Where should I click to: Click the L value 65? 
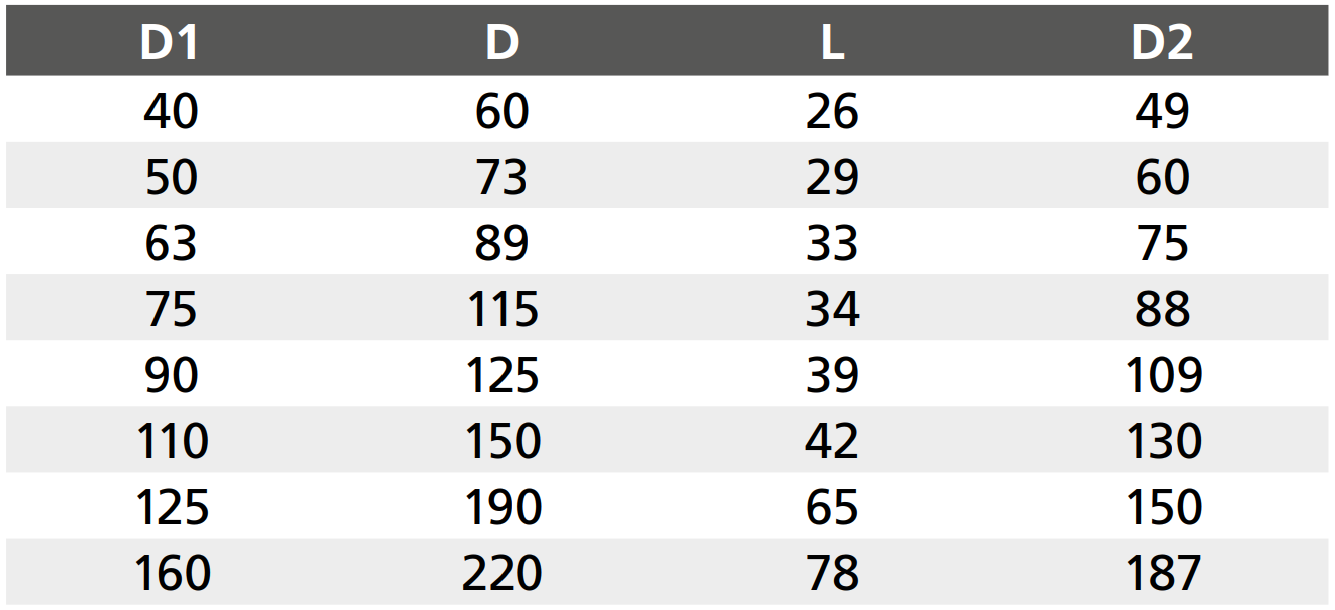point(832,507)
